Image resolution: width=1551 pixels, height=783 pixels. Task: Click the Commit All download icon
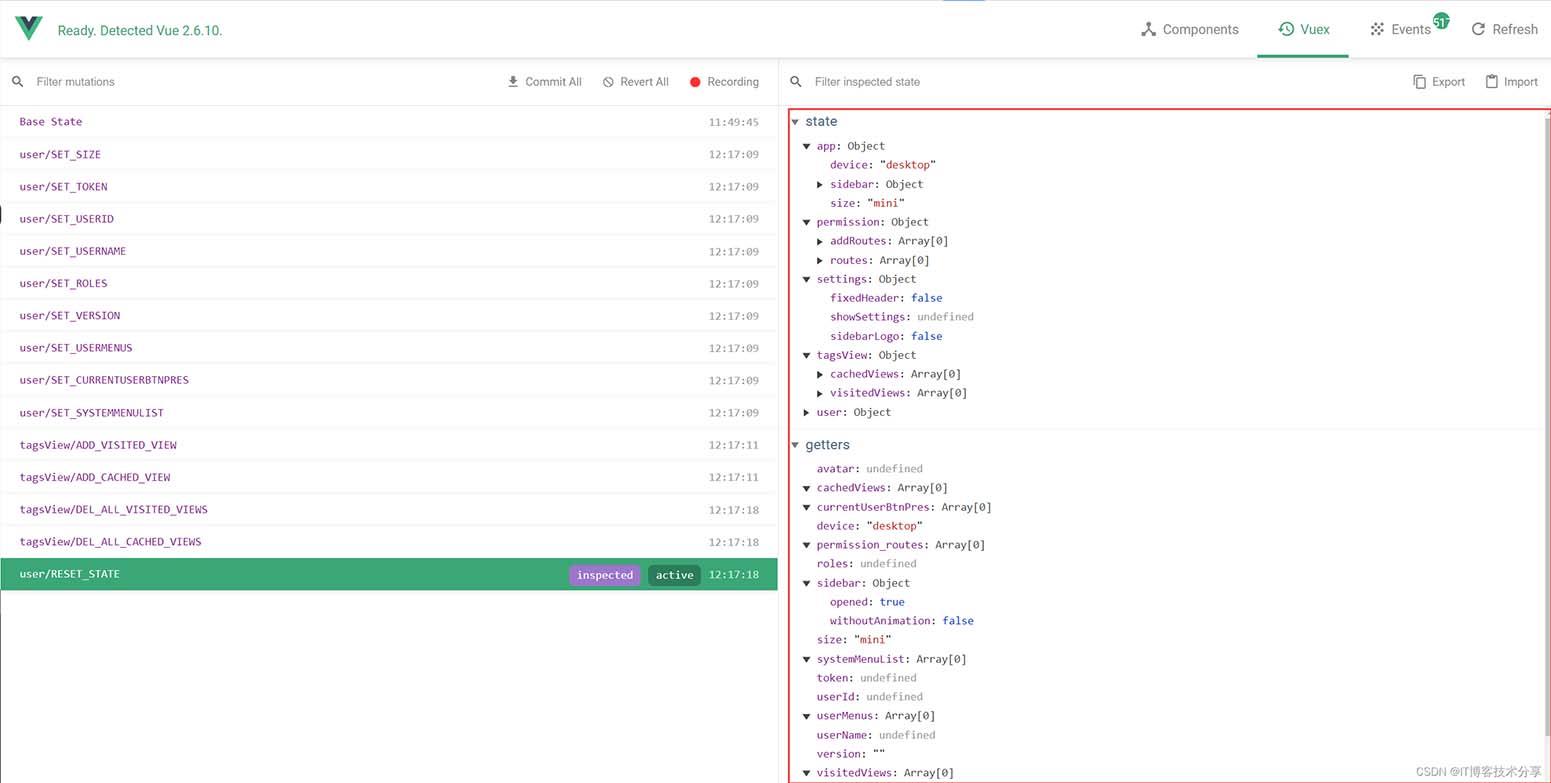coord(513,82)
